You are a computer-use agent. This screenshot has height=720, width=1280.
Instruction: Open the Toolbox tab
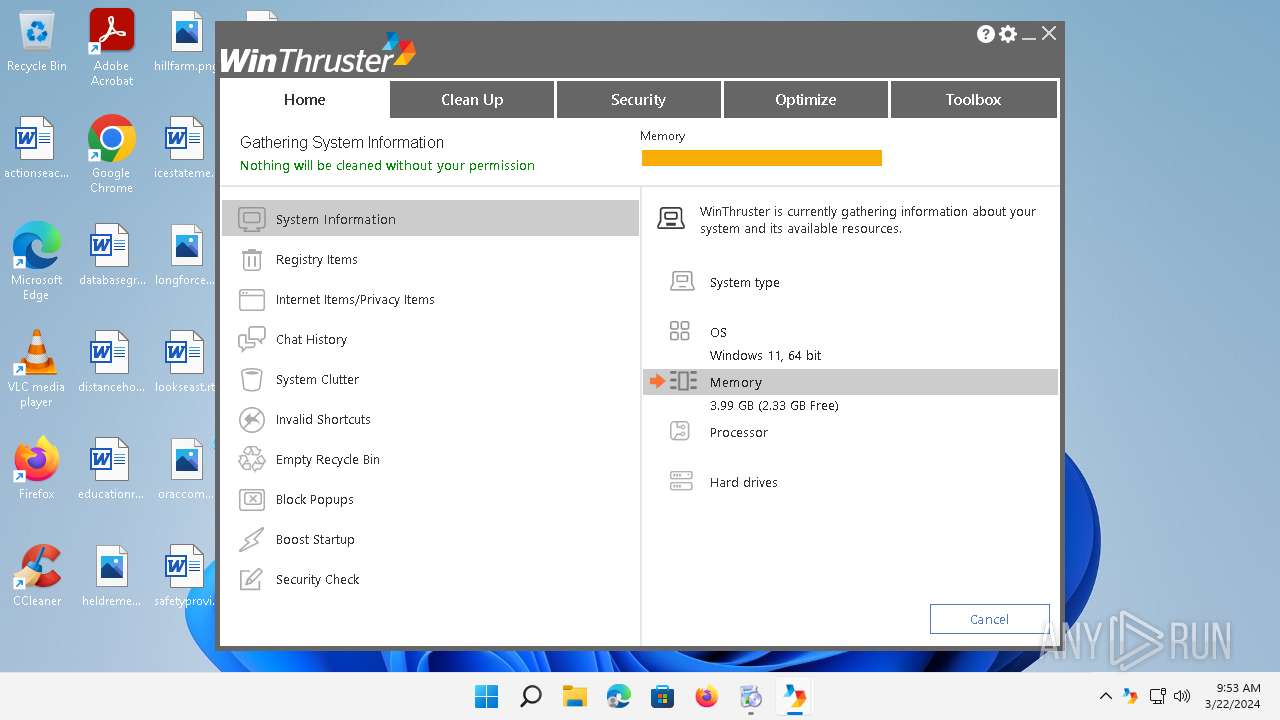point(973,99)
